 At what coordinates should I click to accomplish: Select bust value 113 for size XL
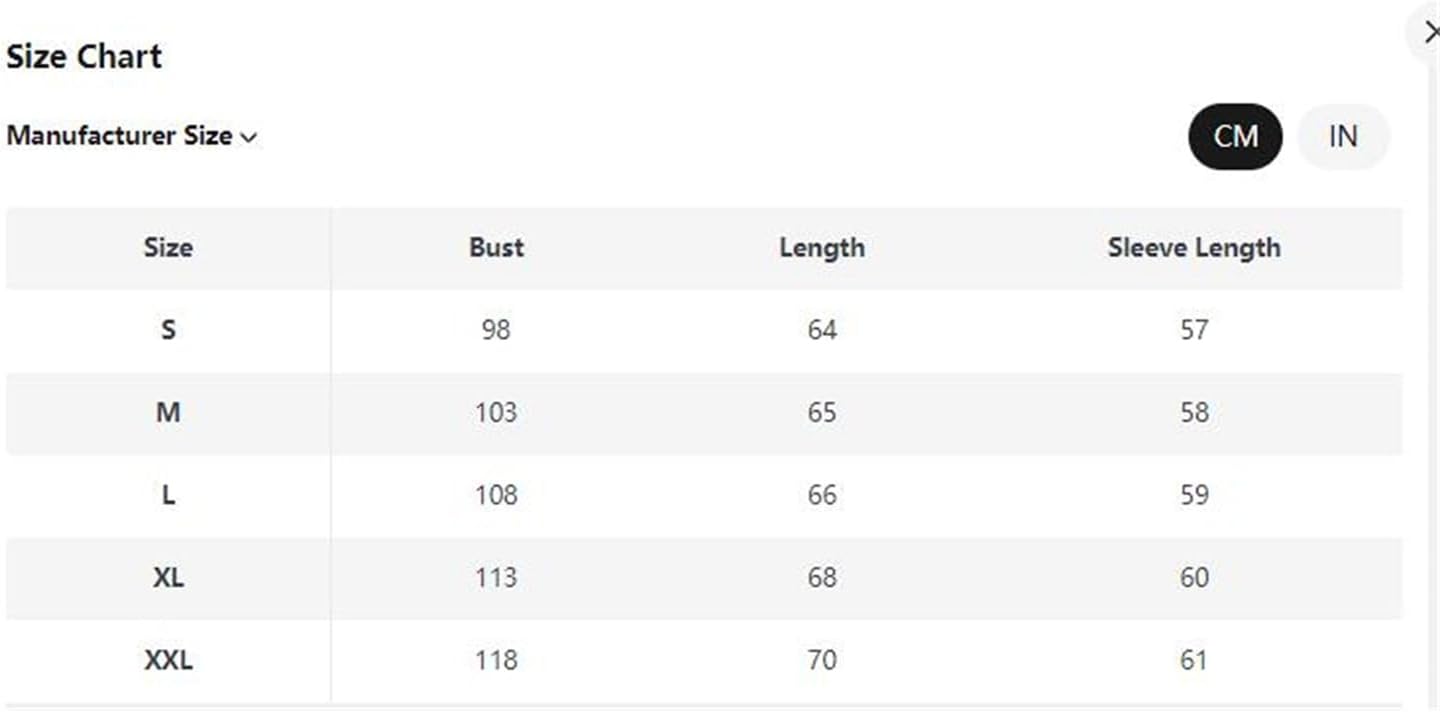coord(495,577)
